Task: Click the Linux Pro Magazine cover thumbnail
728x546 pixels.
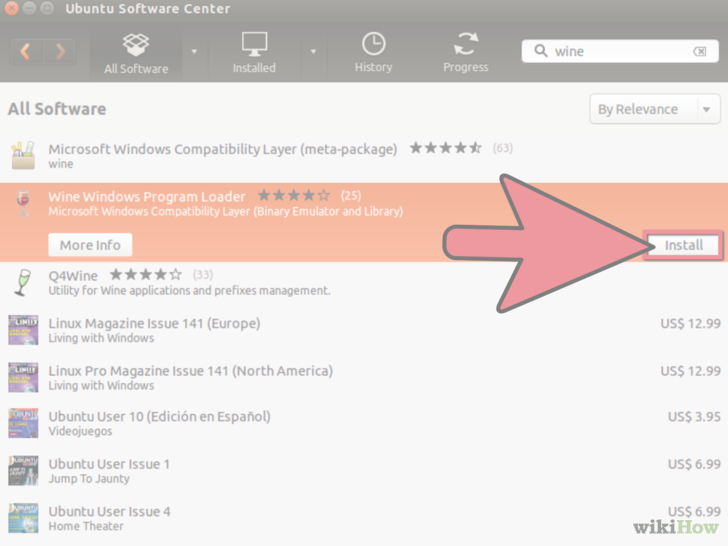Action: (x=23, y=377)
